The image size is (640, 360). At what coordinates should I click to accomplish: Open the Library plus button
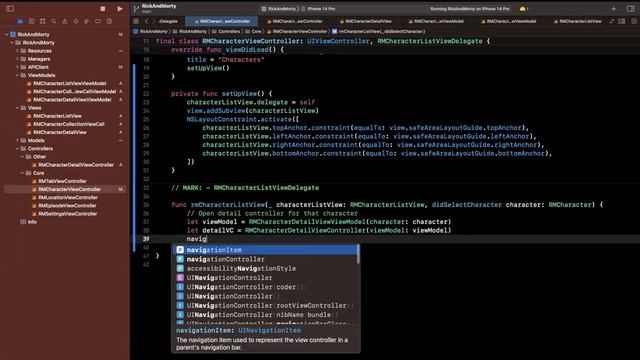[x=613, y=9]
